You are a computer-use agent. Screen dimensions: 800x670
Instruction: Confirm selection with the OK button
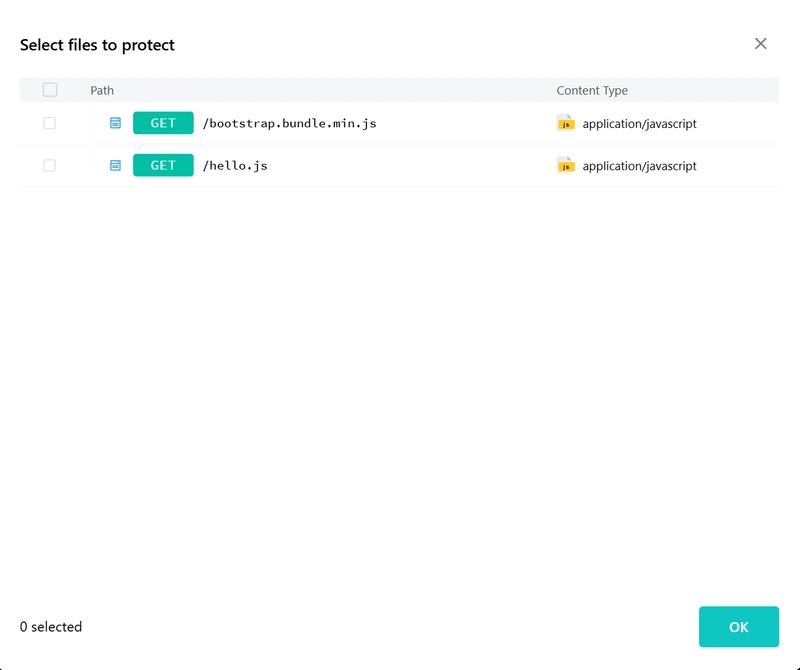point(739,627)
